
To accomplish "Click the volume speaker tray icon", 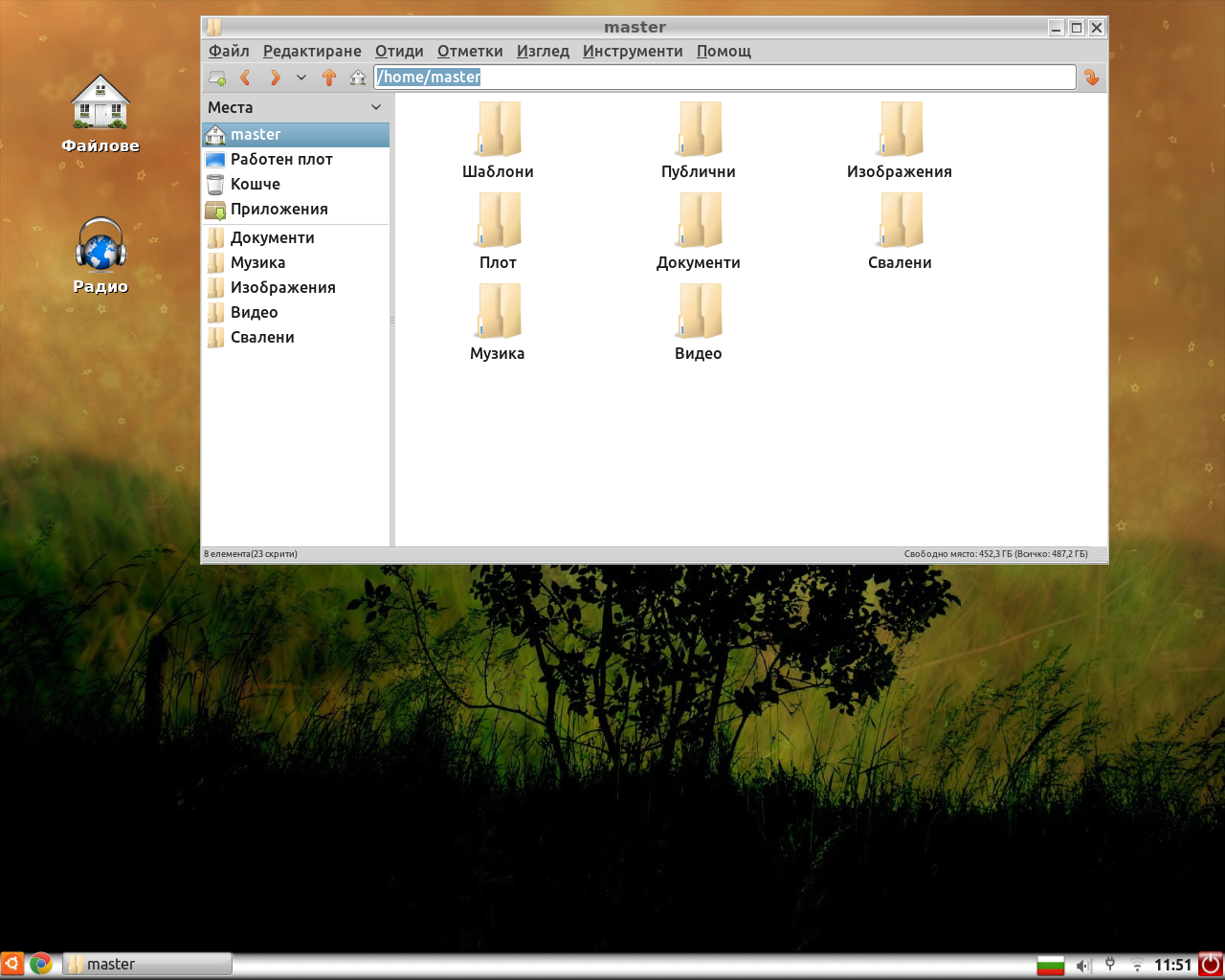I will 1082,966.
